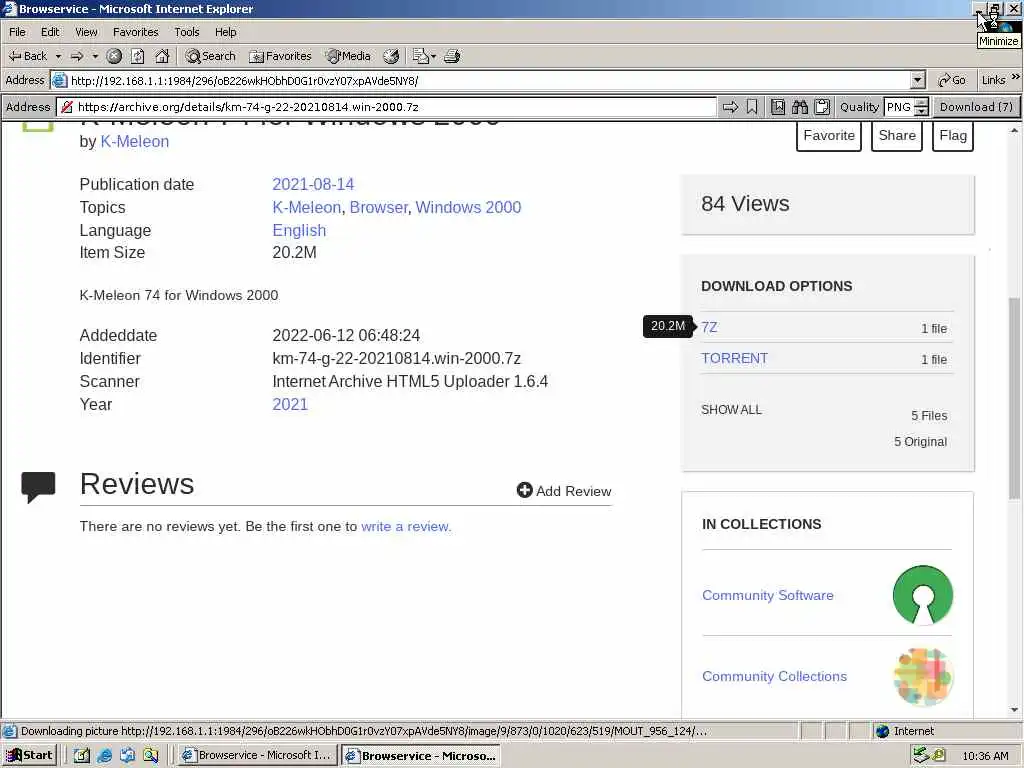
Task: Click the Browservice clipboard icon
Action: [822, 106]
